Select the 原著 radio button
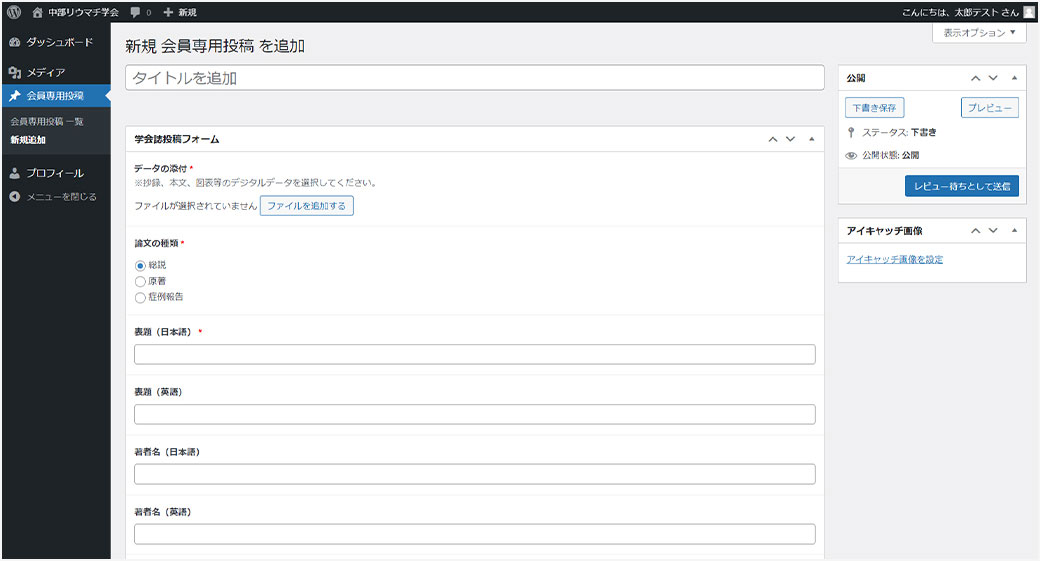1040x561 pixels. click(x=140, y=281)
